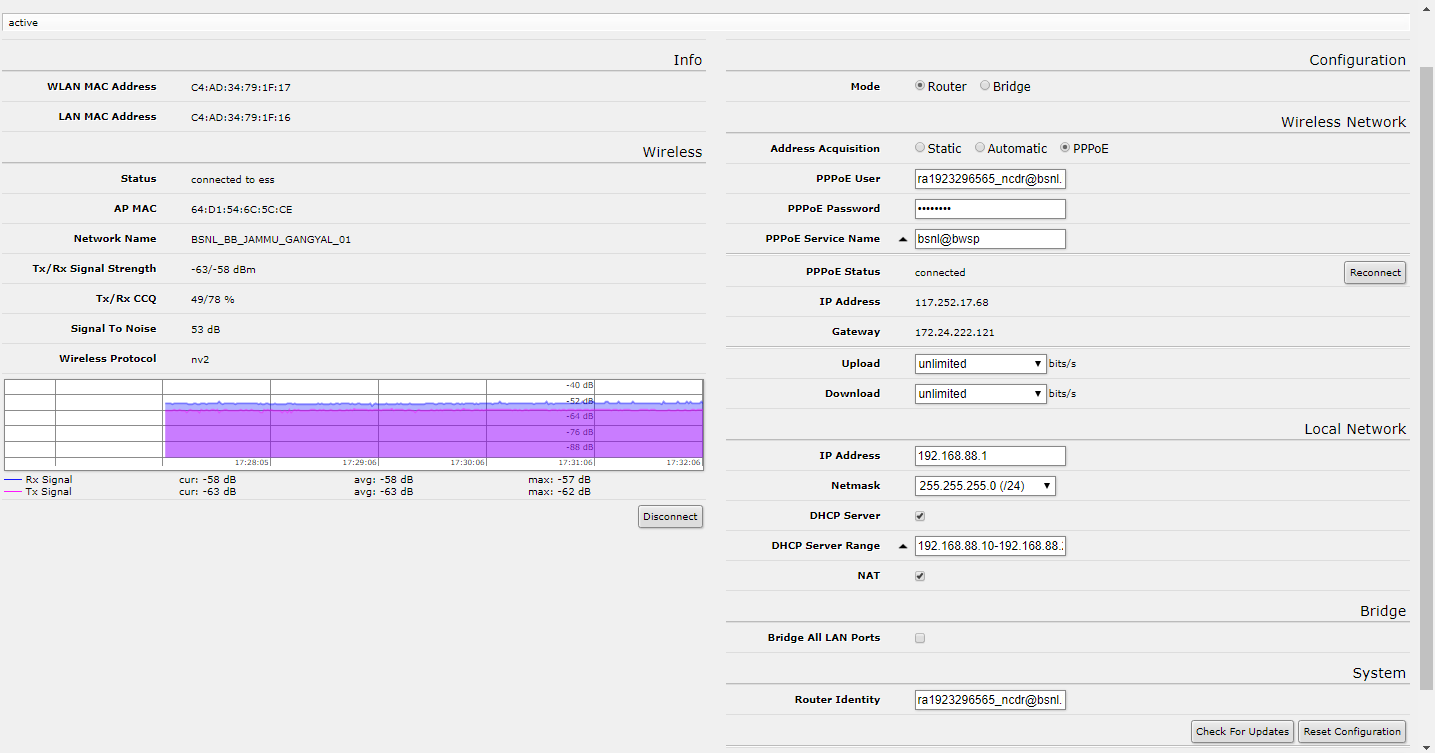
Task: Toggle the DHCP Server checkbox
Action: pos(919,516)
